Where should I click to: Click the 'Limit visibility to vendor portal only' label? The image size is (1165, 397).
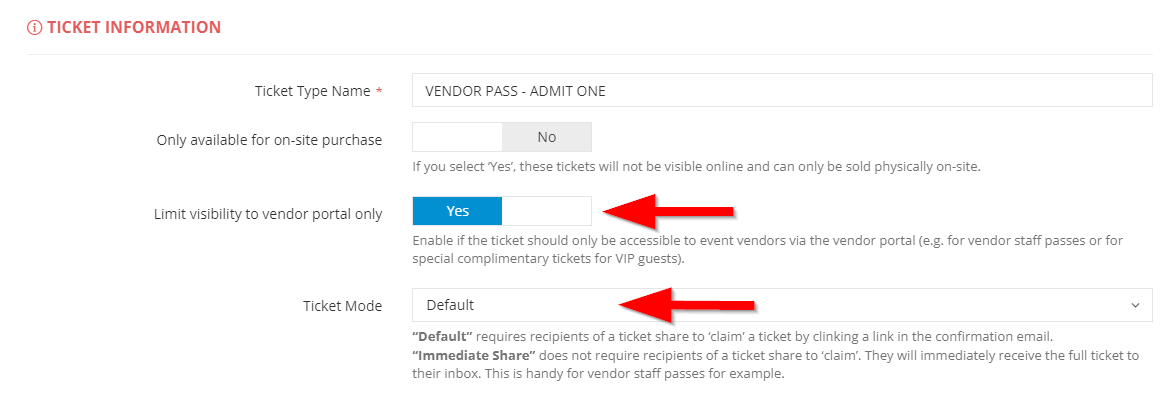coord(268,214)
